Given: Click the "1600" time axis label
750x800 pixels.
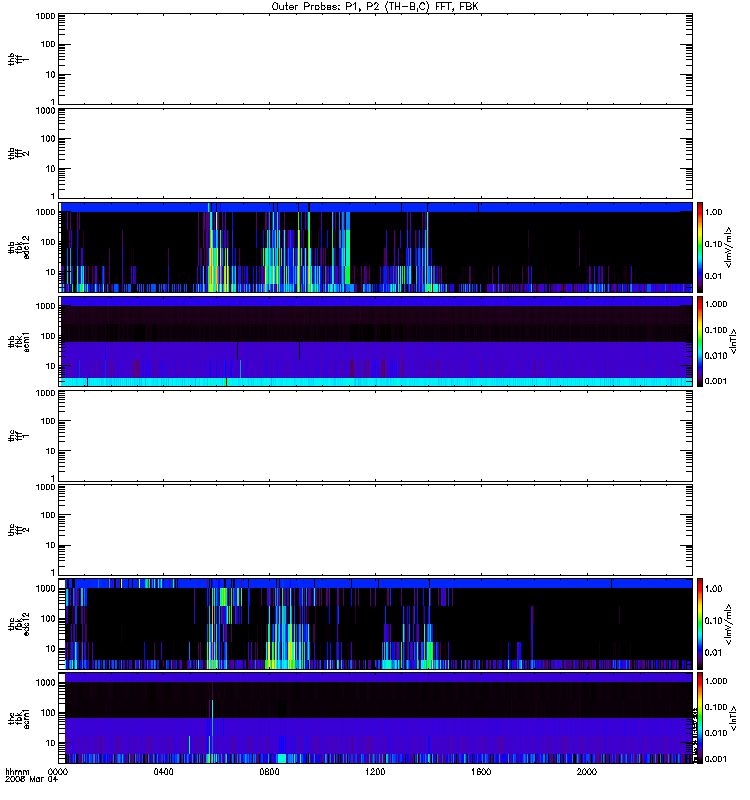Looking at the screenshot, I should (x=481, y=772).
